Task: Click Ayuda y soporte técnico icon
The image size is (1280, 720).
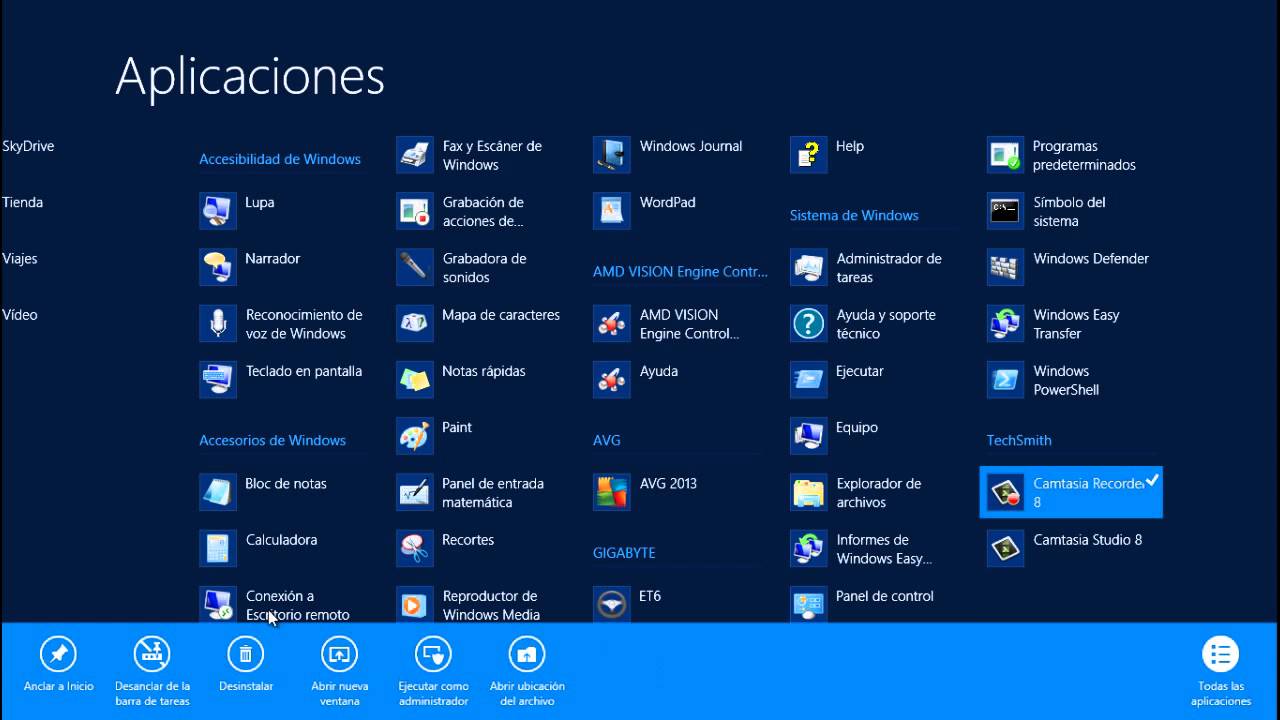Action: [x=809, y=324]
